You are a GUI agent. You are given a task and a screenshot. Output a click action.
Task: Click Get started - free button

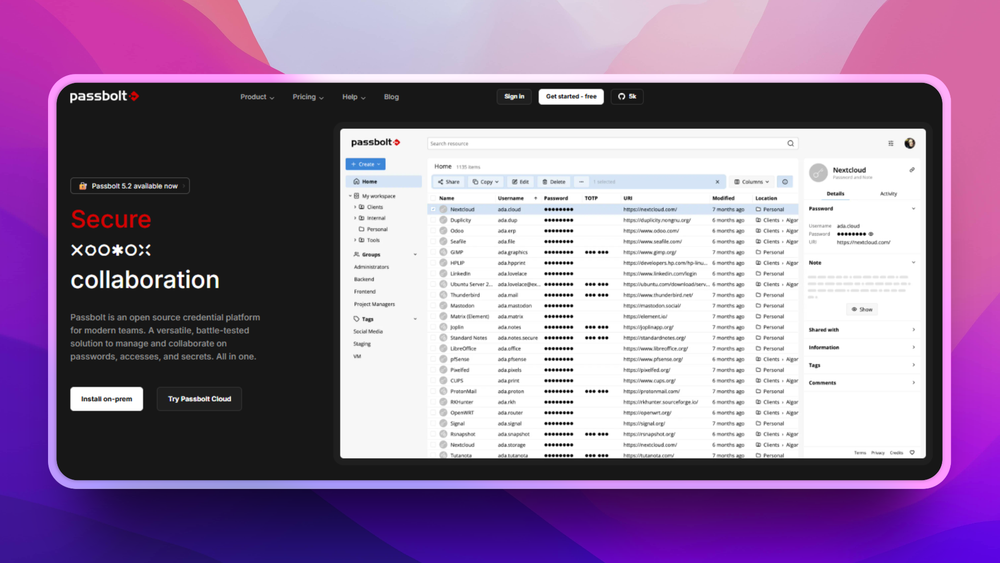(x=571, y=97)
